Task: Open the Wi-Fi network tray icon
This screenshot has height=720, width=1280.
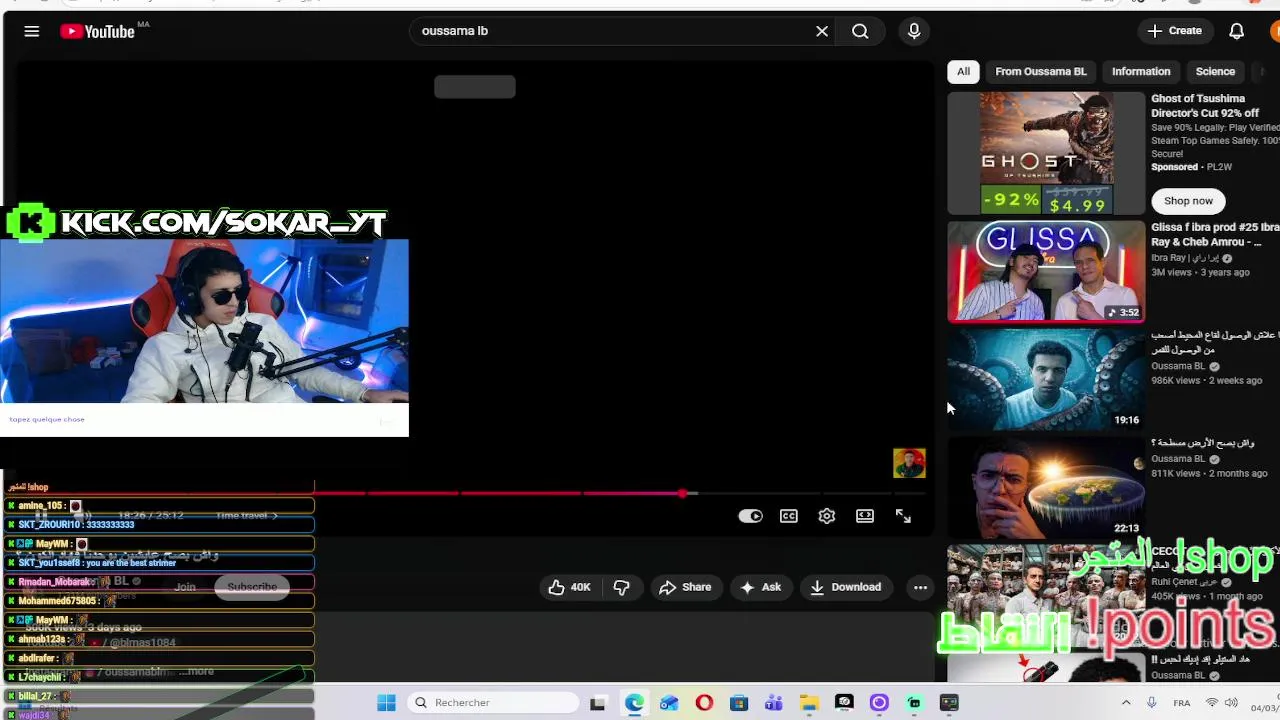Action: coord(1212,703)
